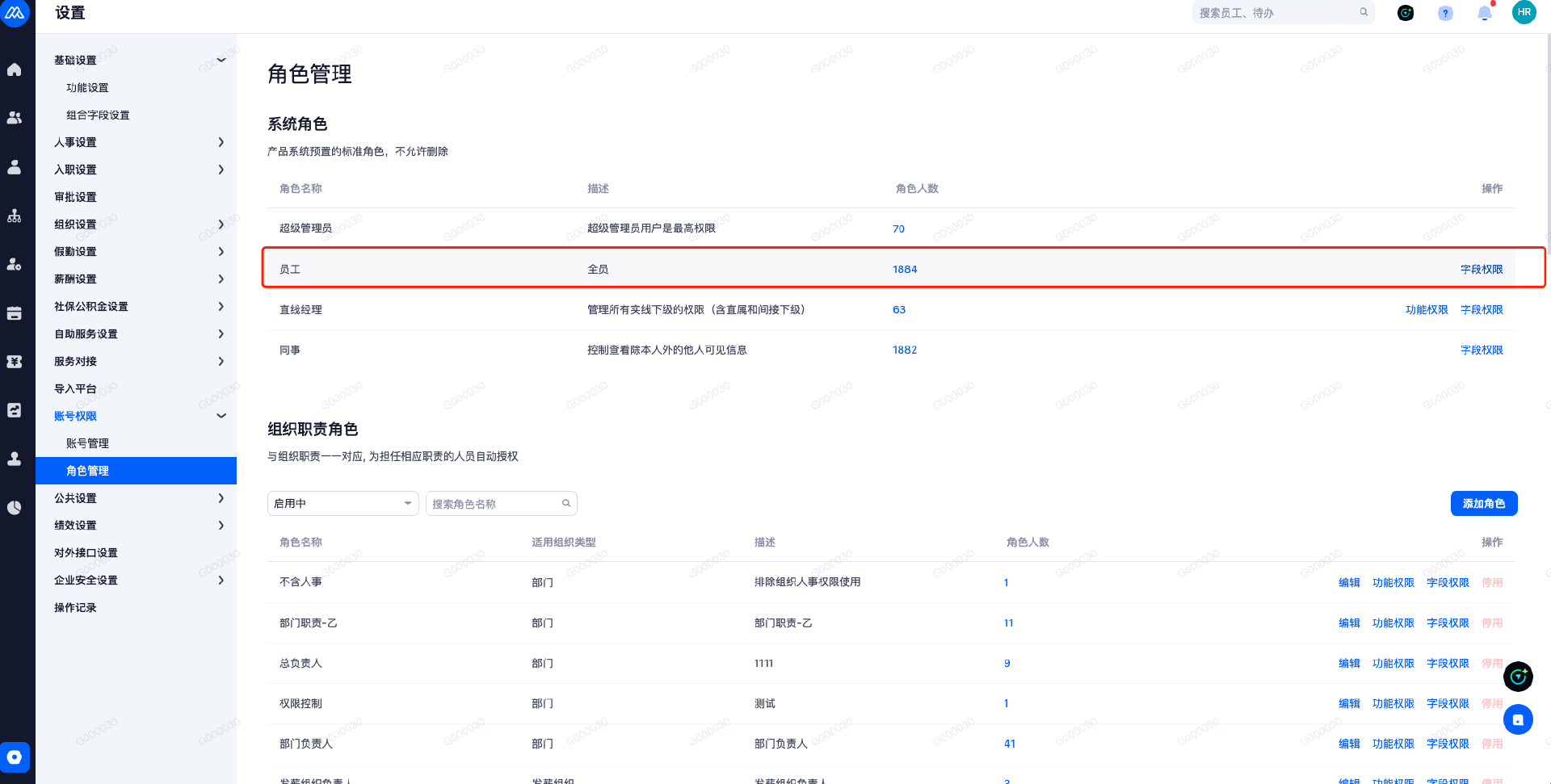Open the help question mark icon

click(1445, 13)
